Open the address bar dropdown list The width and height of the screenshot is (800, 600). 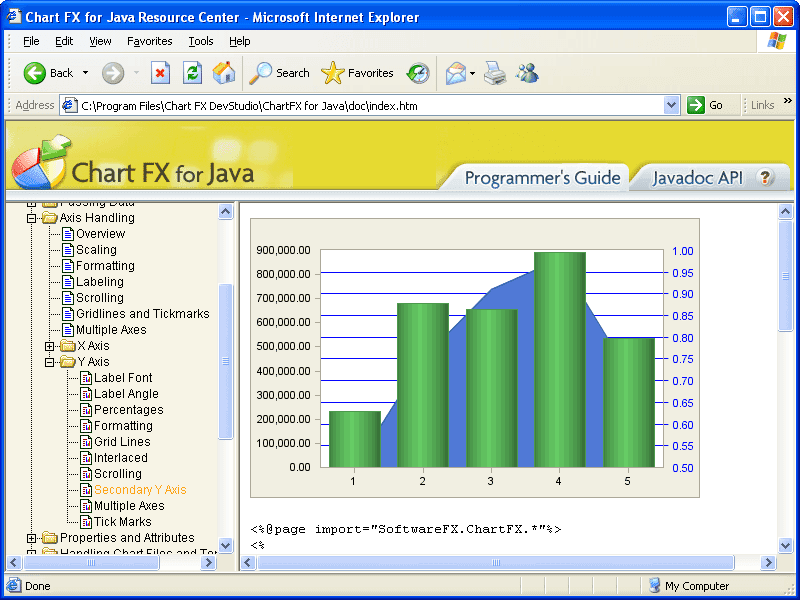point(671,105)
